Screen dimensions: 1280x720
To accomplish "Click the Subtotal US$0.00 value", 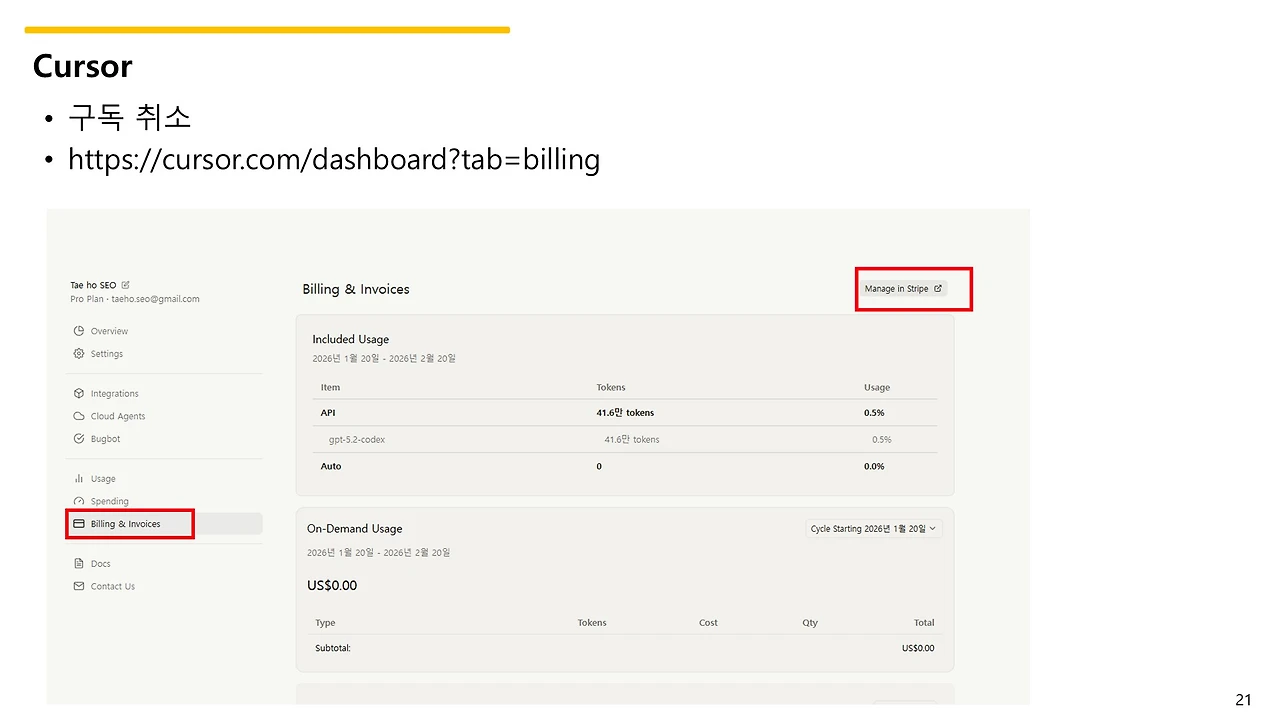I will 918,648.
